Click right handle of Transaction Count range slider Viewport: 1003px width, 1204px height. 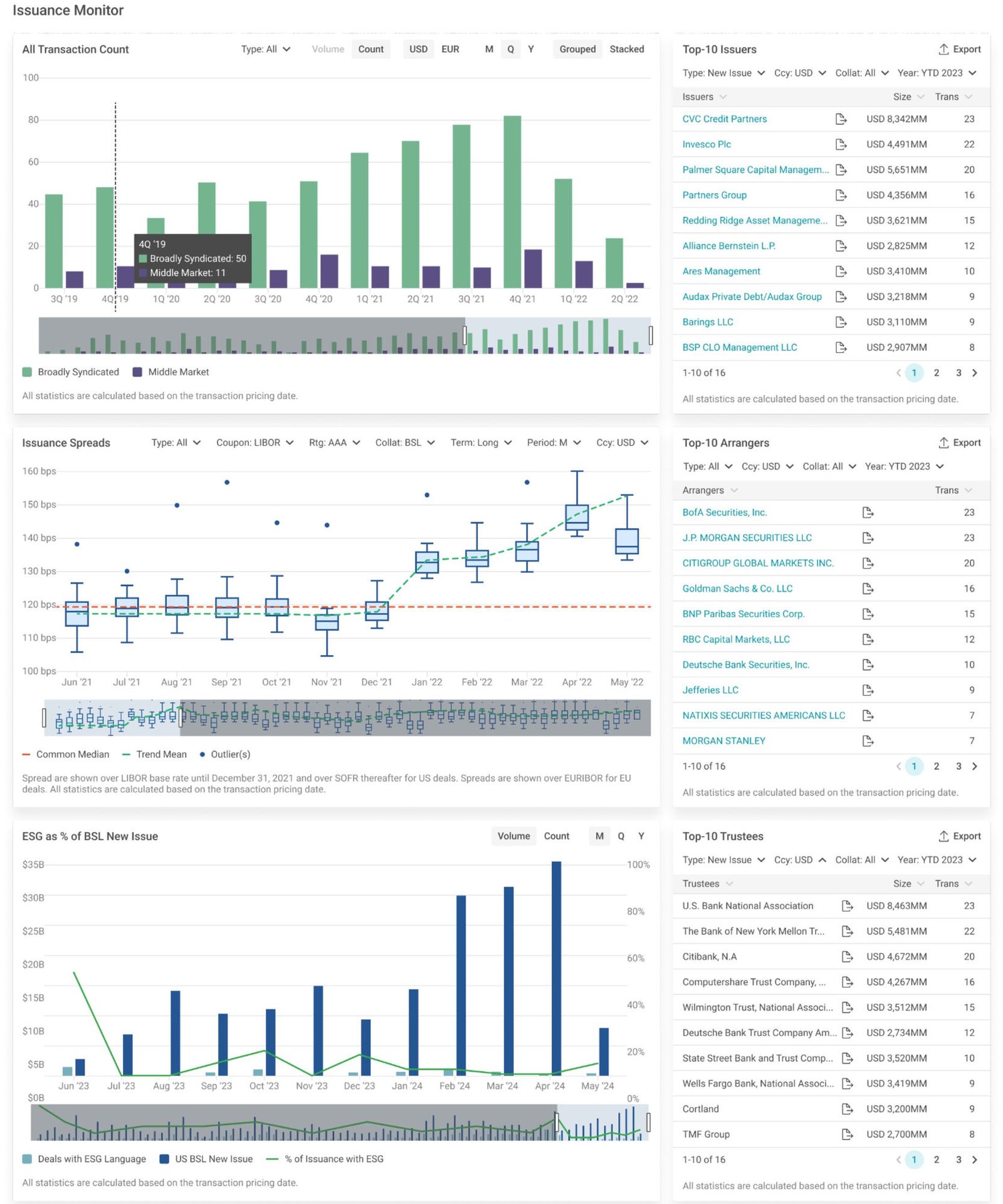click(651, 335)
